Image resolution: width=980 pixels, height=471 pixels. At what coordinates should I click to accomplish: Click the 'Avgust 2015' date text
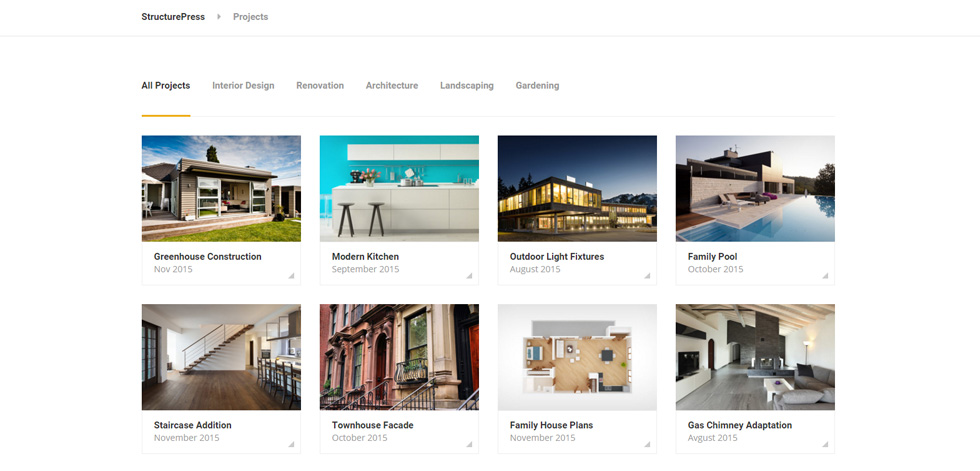point(712,439)
